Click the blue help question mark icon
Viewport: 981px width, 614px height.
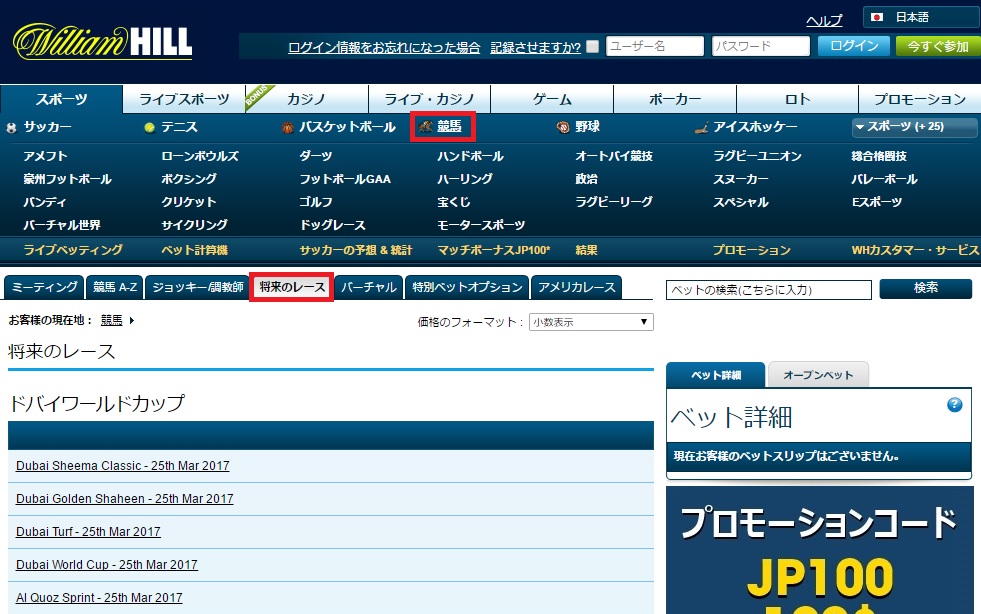click(x=955, y=404)
